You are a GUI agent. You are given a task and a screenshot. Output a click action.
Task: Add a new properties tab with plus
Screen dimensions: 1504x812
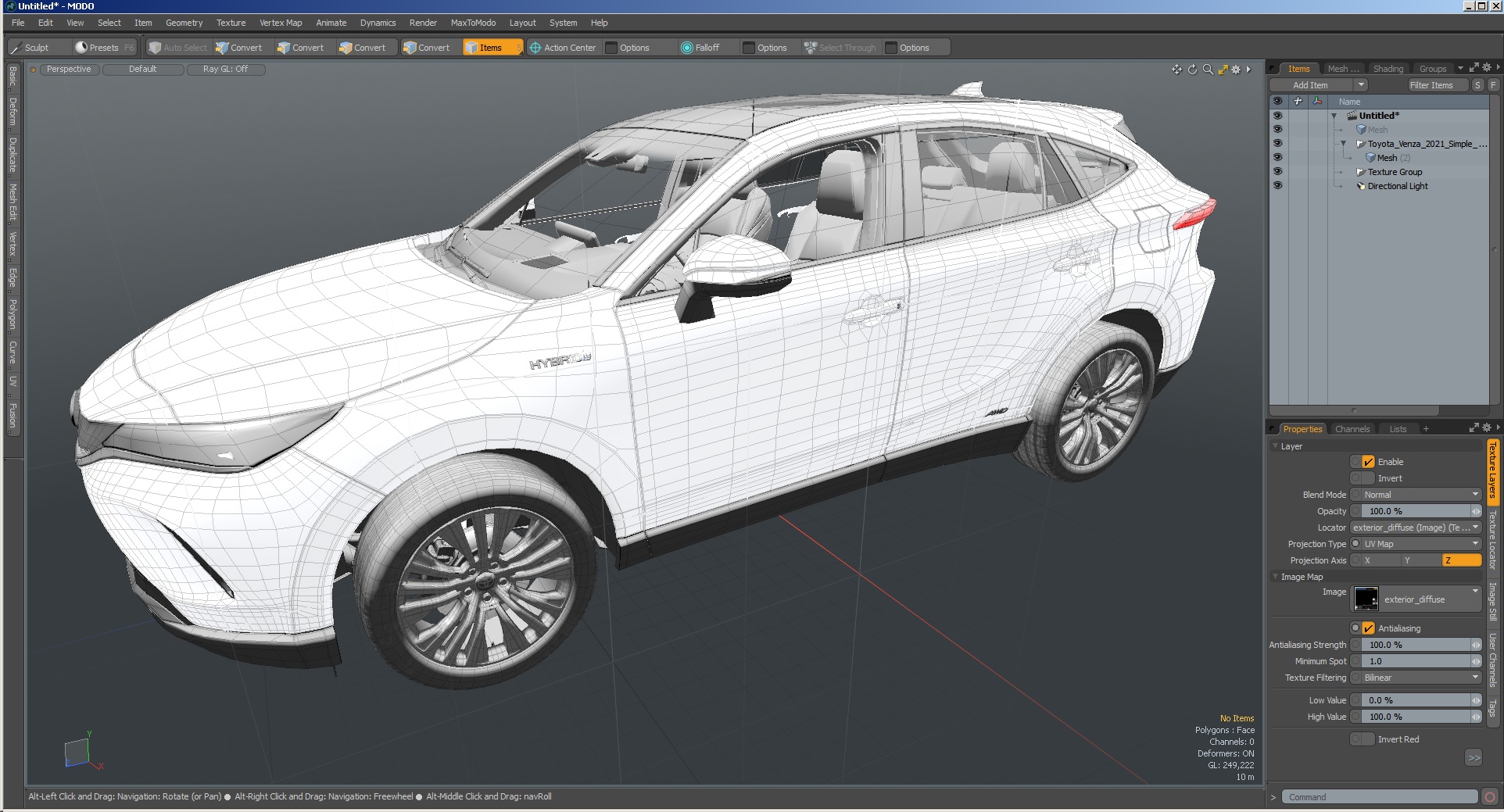tap(1425, 428)
